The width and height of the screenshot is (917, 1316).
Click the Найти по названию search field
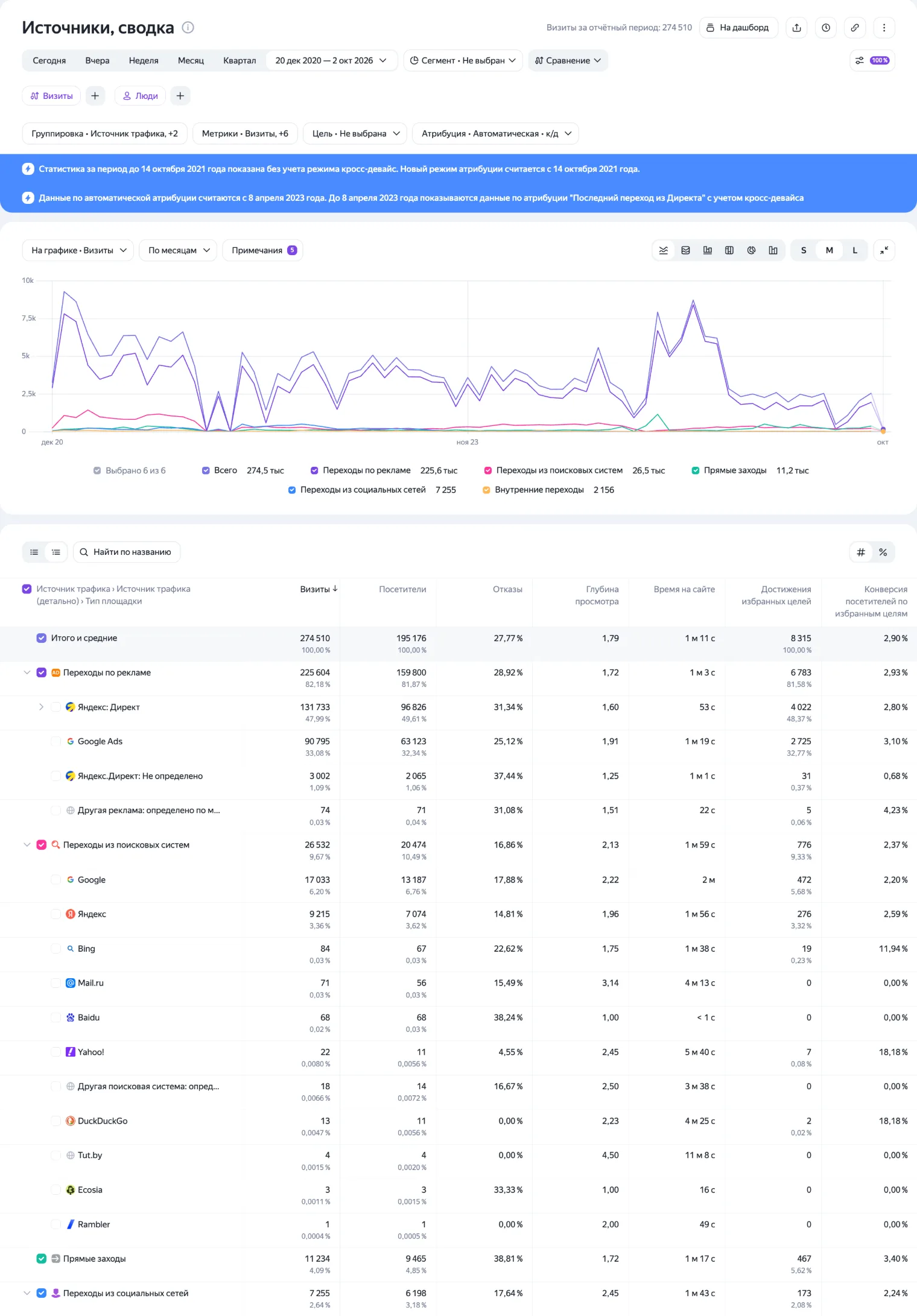127,552
